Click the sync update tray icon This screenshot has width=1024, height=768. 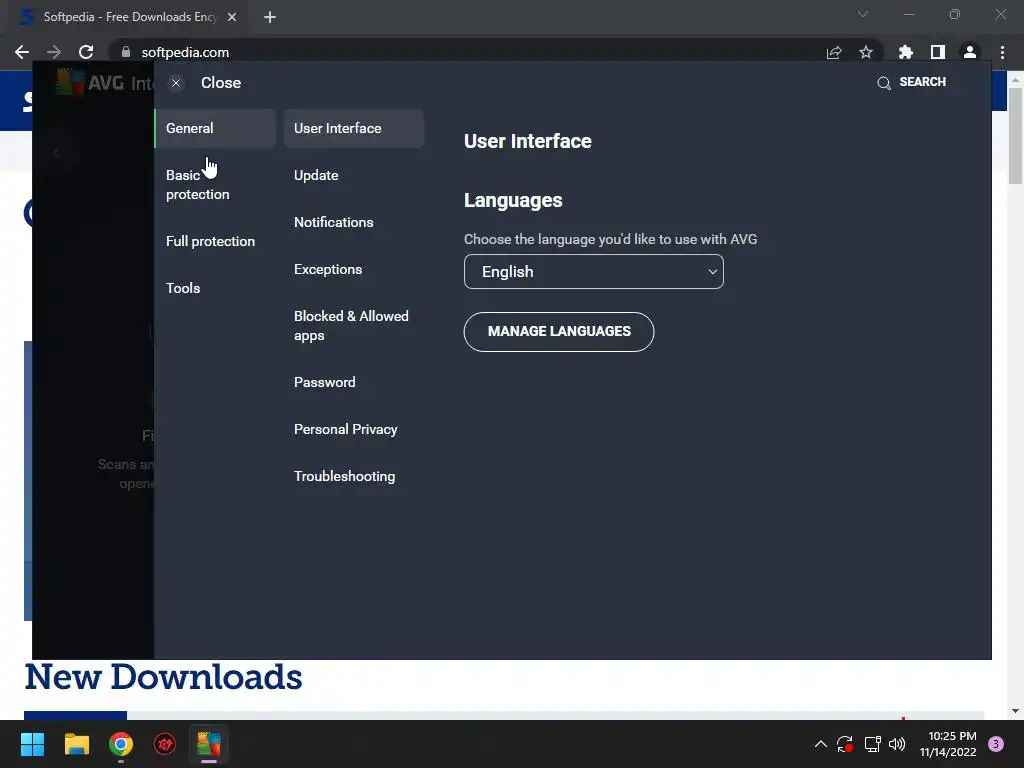click(845, 744)
